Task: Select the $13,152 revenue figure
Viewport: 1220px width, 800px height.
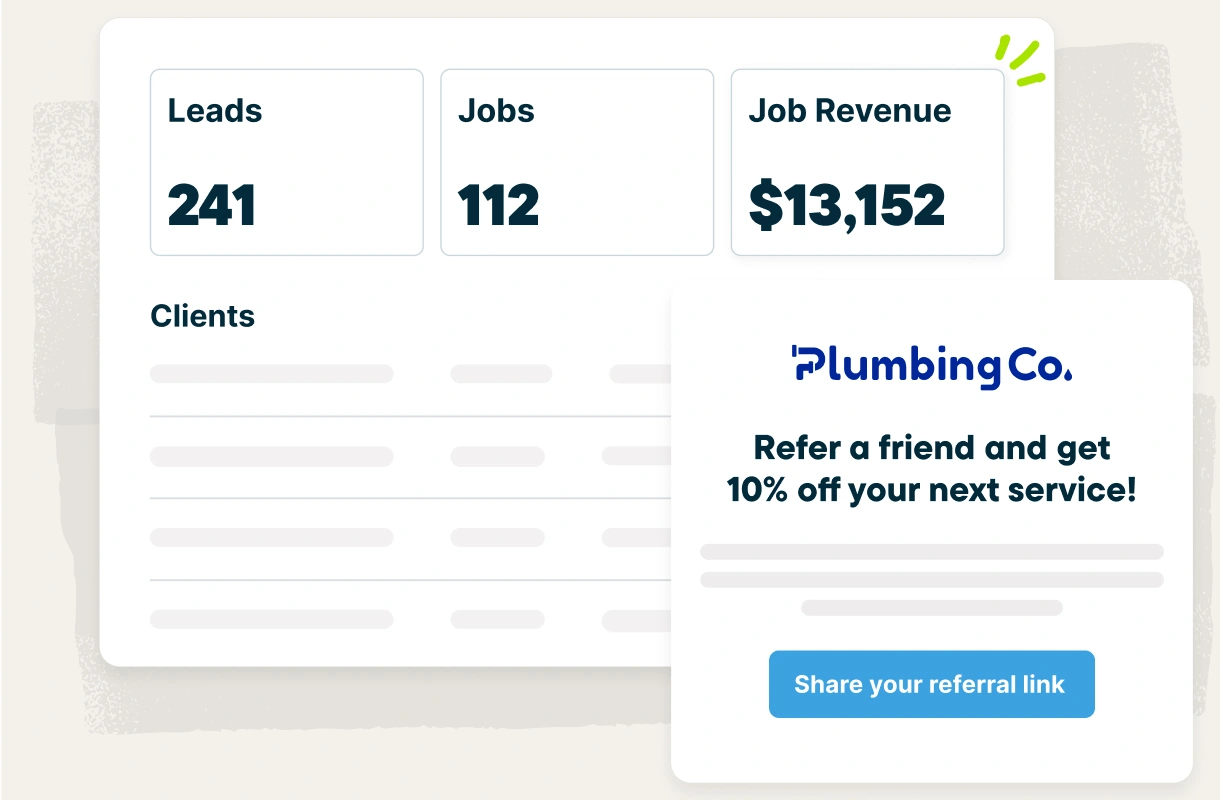Action: [846, 205]
